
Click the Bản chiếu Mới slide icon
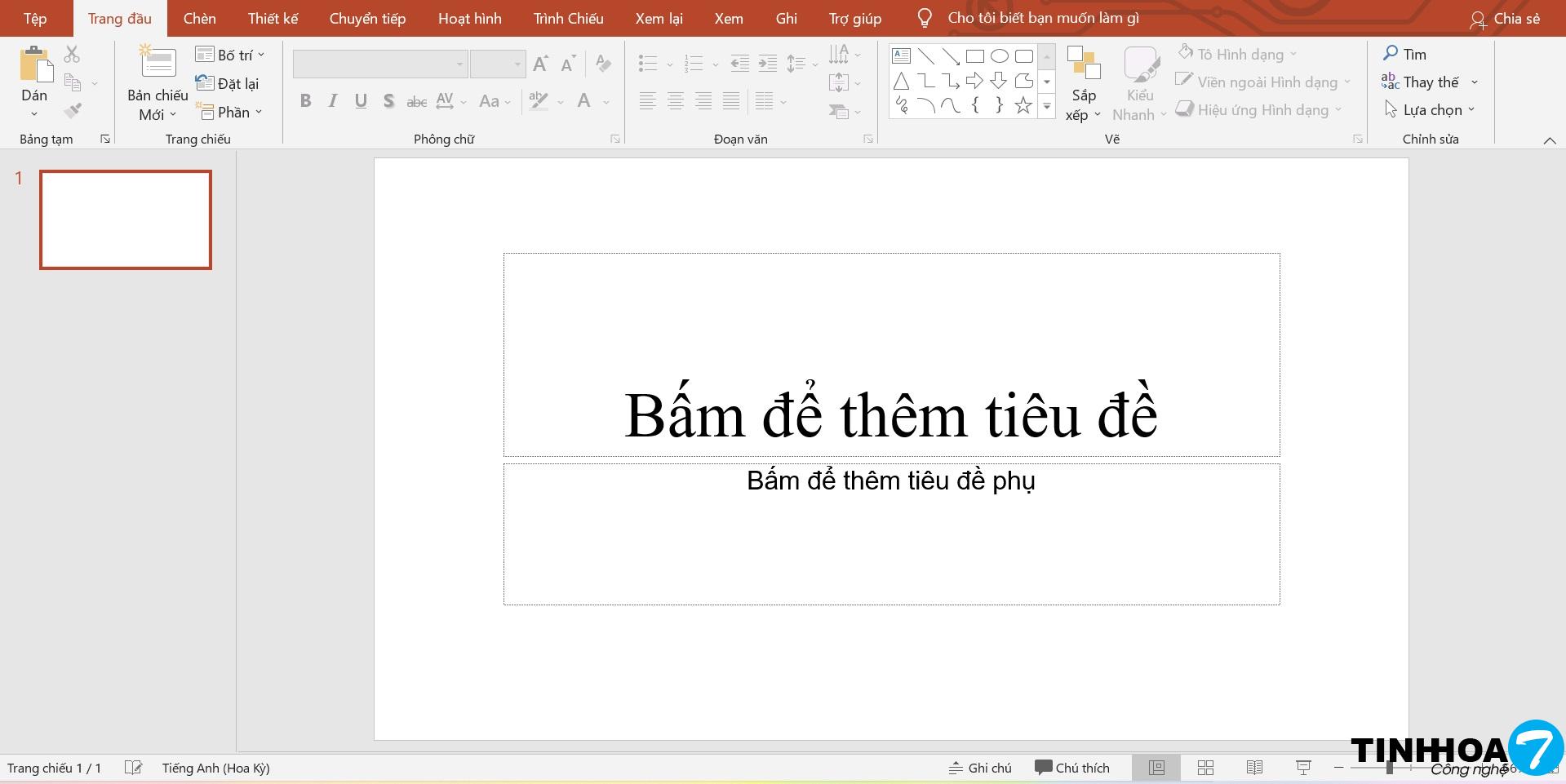pyautogui.click(x=157, y=64)
